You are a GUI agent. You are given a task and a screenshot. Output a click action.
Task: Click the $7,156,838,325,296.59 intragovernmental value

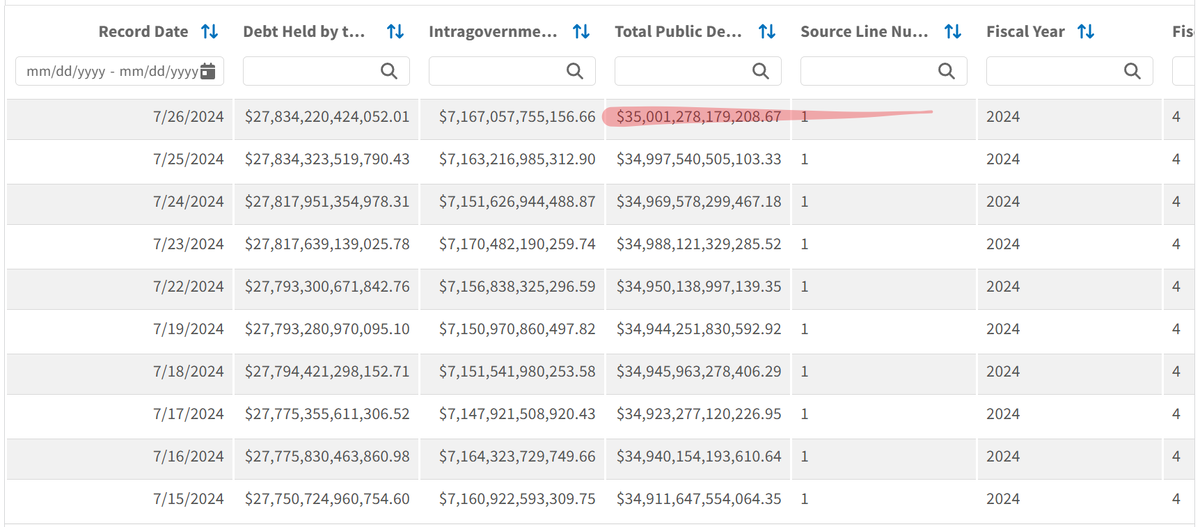coord(518,287)
